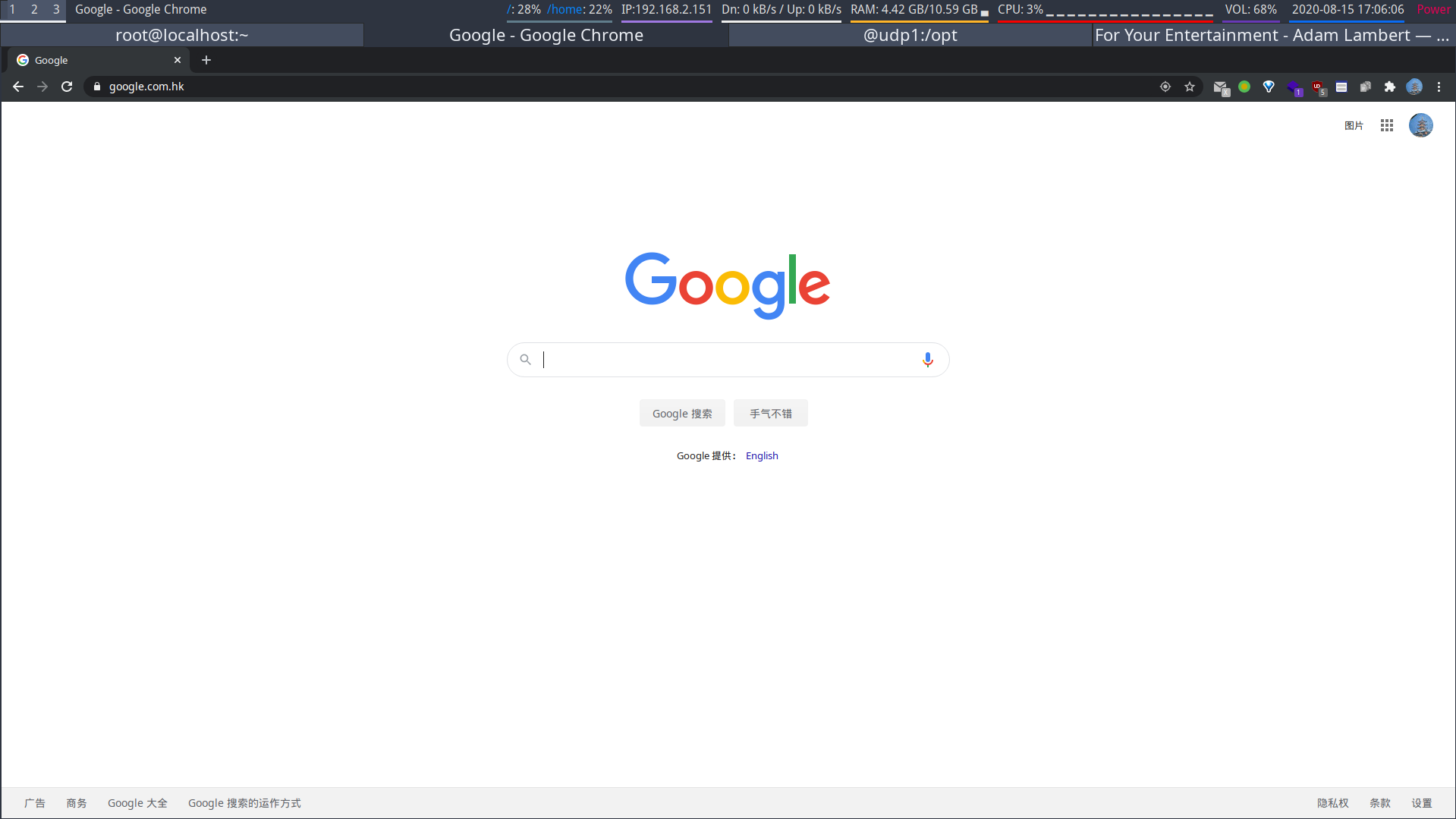Switch to Google - Google Chrome window tab
1456x819 pixels.
[546, 35]
